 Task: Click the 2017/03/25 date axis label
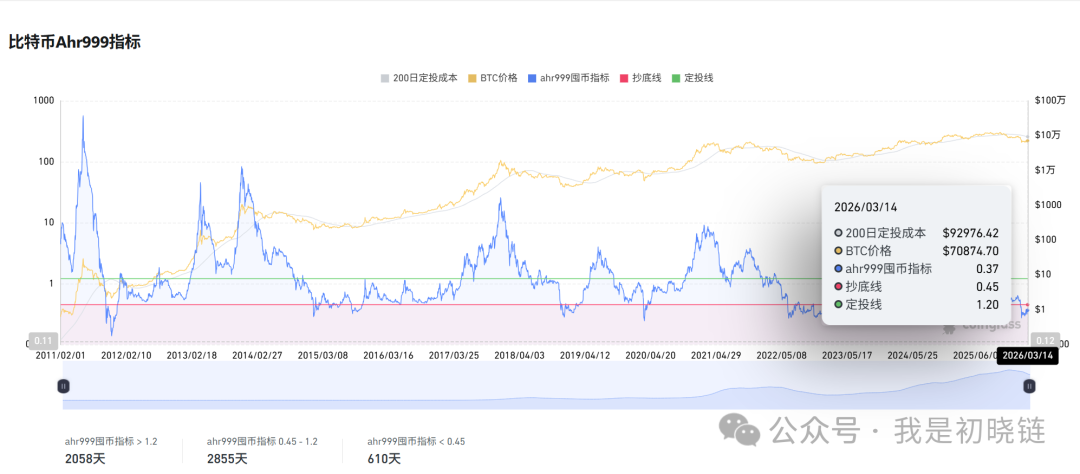[453, 356]
